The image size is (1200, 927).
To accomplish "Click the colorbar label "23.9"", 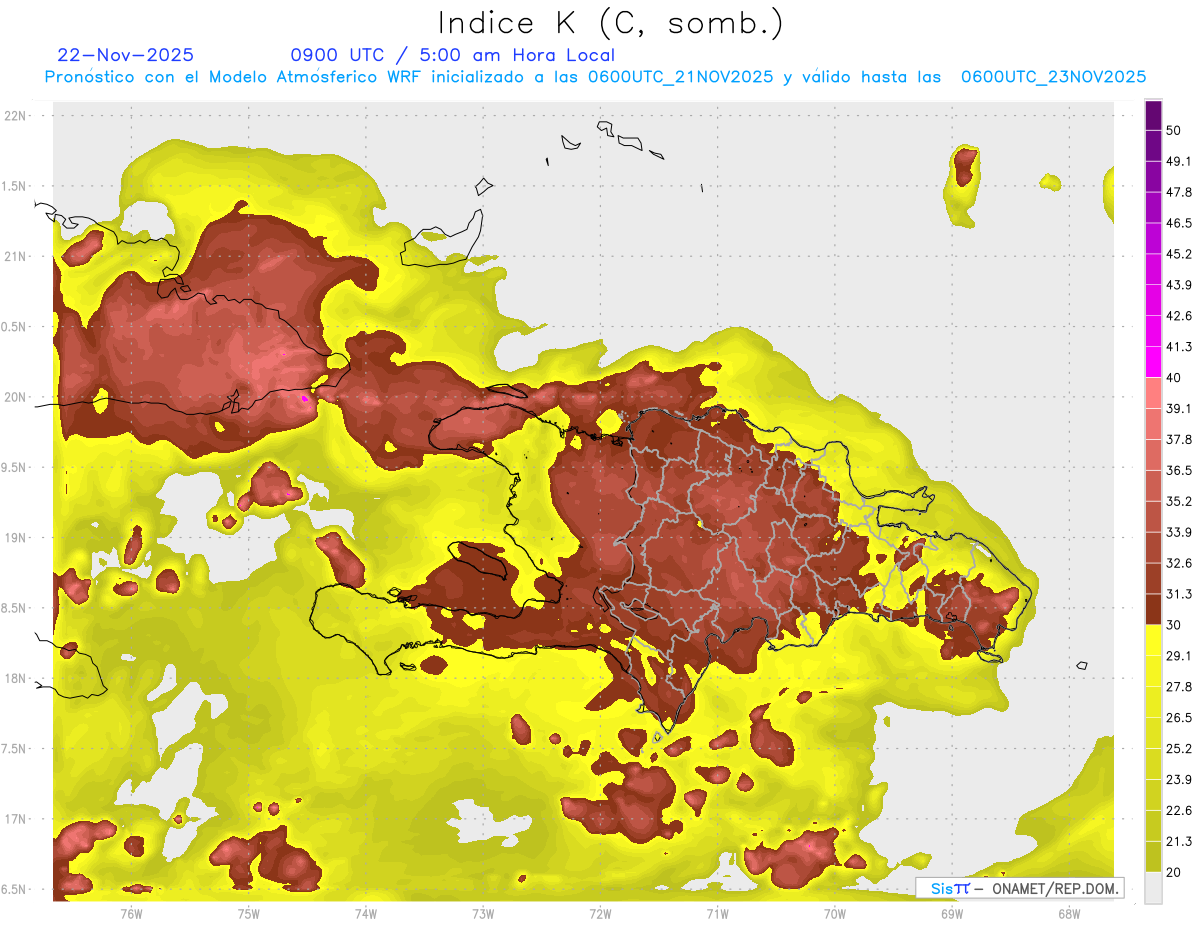I will pos(1178,780).
